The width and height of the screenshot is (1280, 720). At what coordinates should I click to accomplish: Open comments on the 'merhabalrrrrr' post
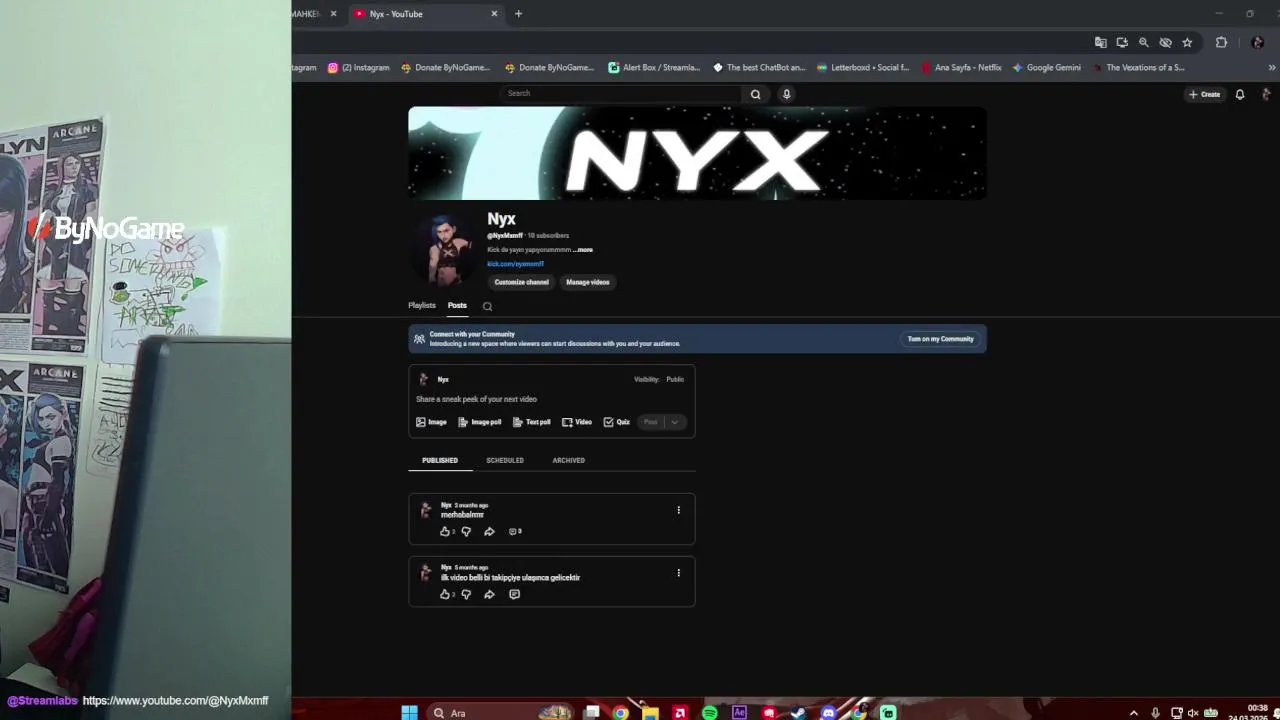pos(515,532)
